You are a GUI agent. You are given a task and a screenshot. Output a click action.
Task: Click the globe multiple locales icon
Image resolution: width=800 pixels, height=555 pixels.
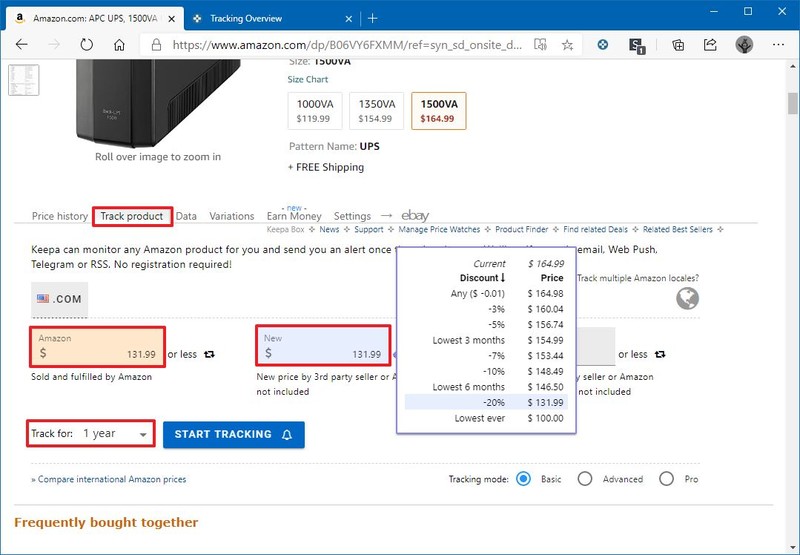point(687,299)
